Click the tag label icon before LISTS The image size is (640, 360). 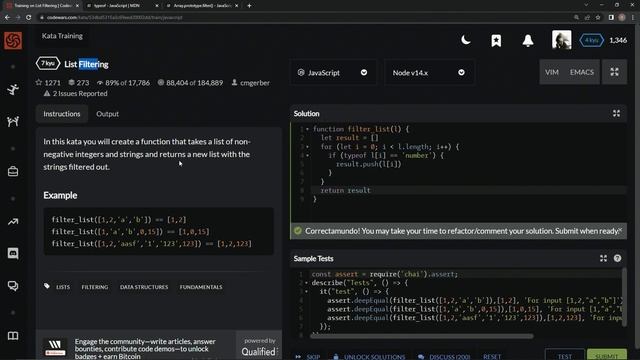tap(47, 286)
